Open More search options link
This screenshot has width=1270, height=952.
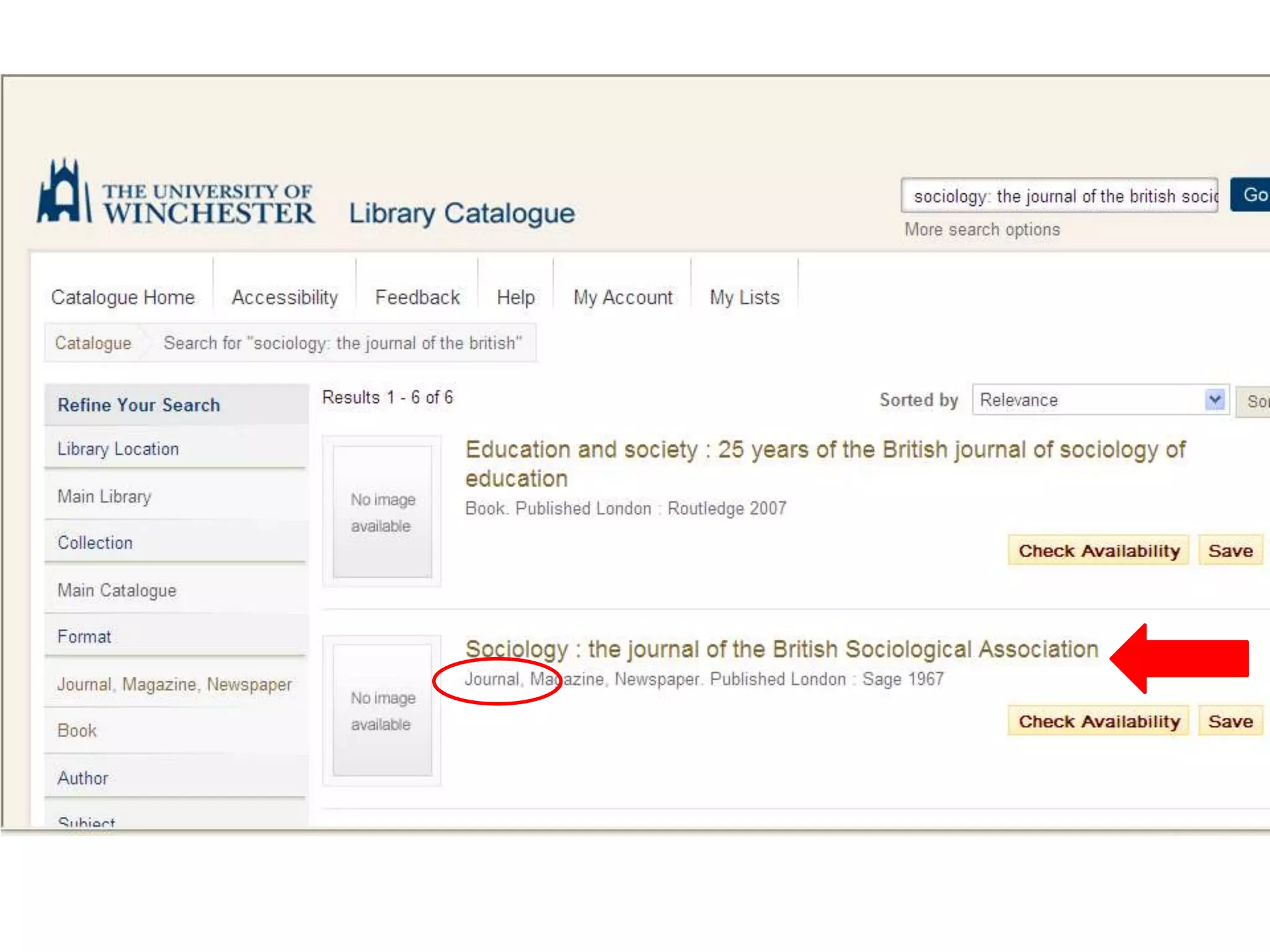point(982,229)
